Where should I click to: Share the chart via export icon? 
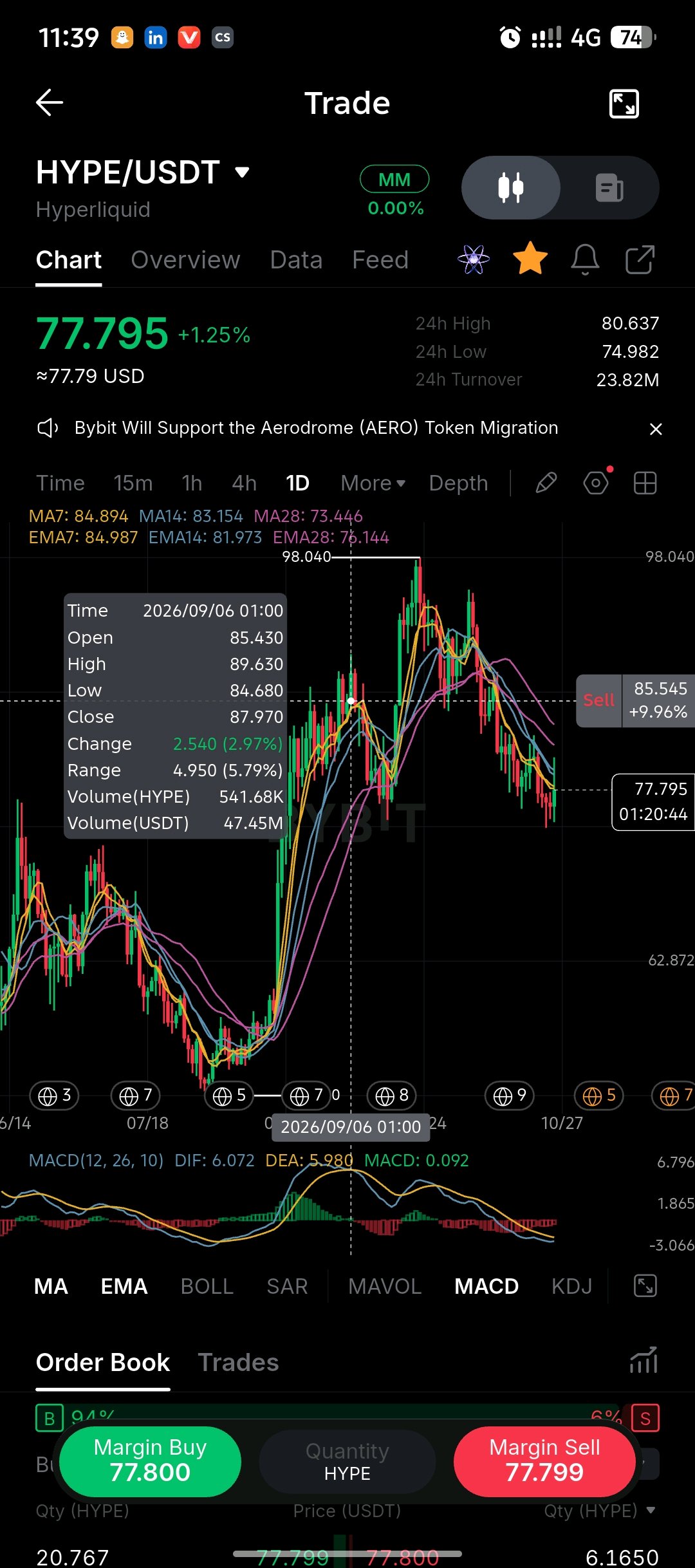pyautogui.click(x=640, y=259)
